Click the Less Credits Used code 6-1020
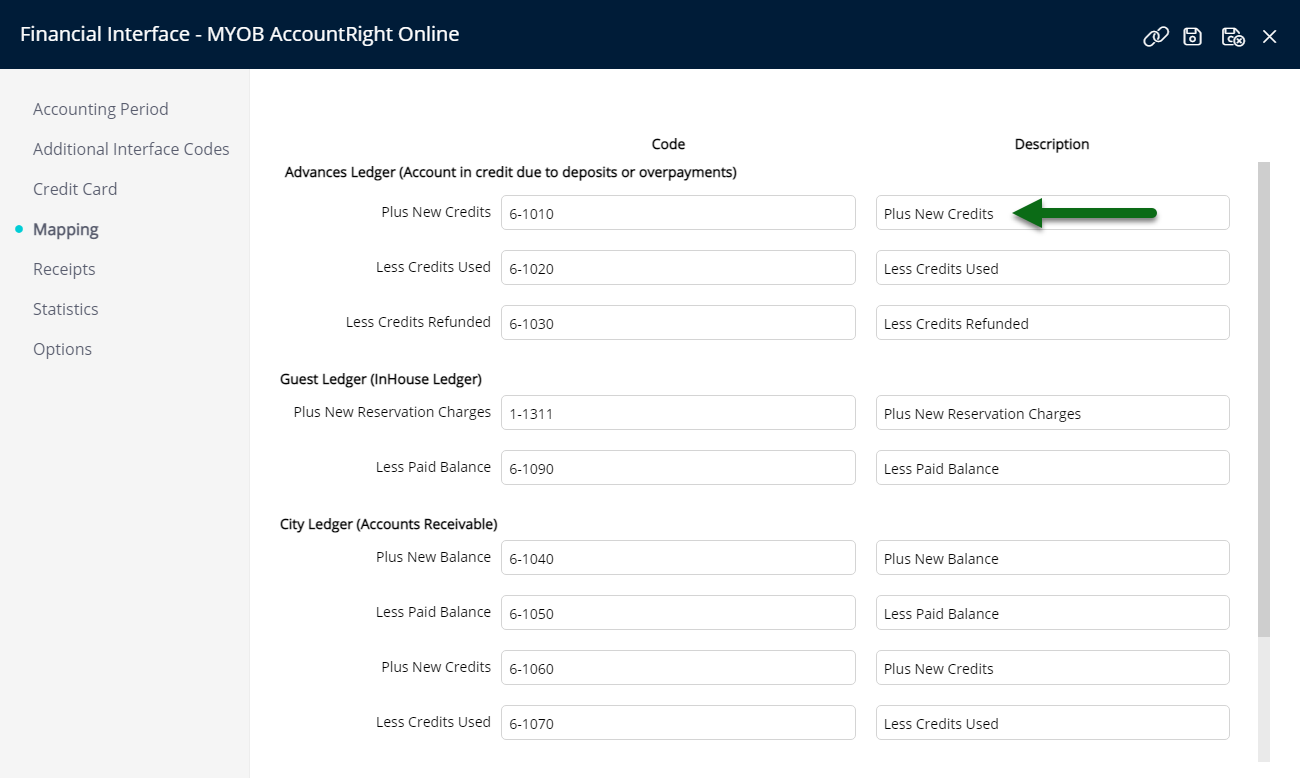The image size is (1300, 778). point(678,268)
